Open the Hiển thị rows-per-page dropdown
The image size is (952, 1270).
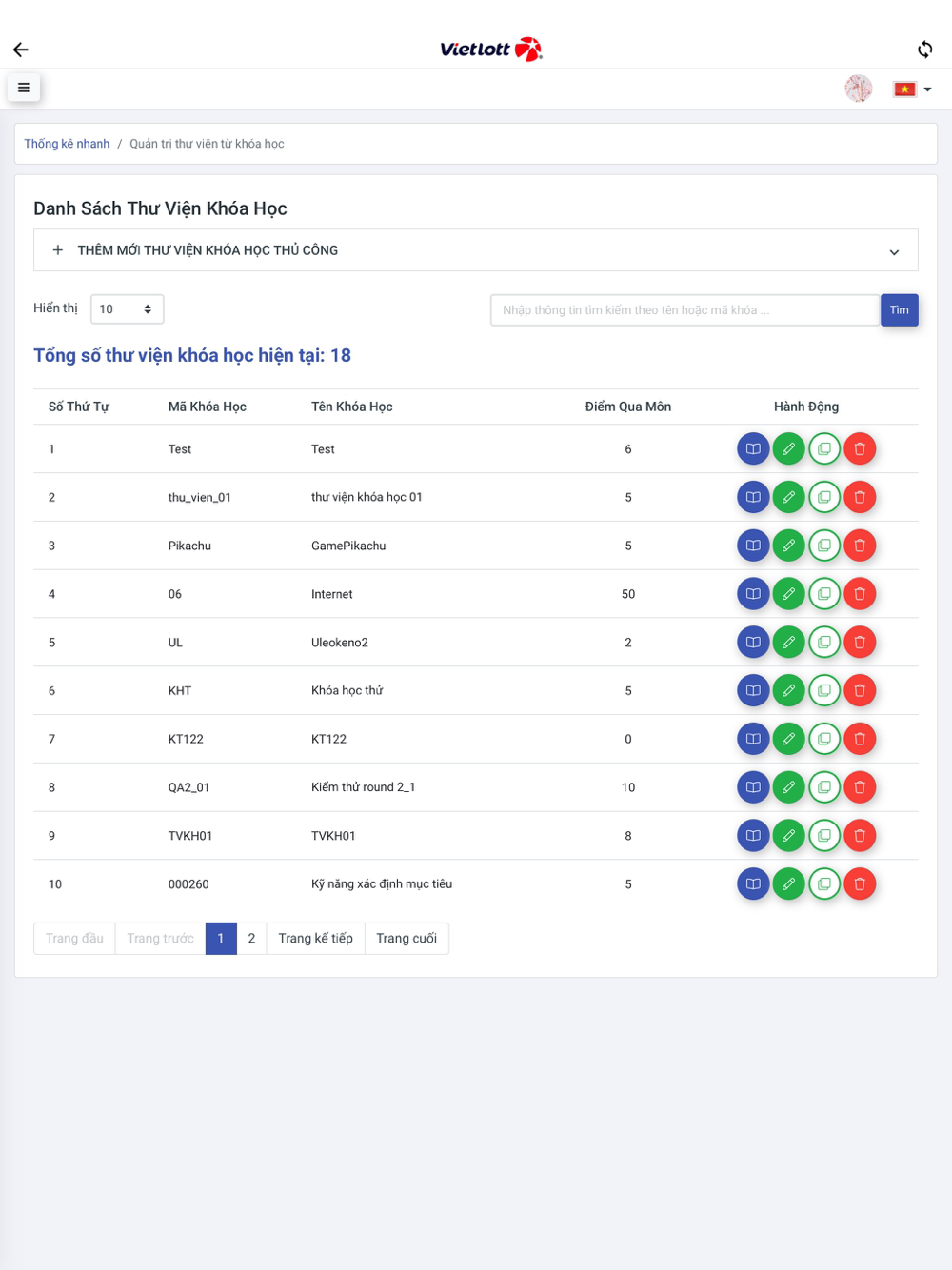click(x=127, y=309)
